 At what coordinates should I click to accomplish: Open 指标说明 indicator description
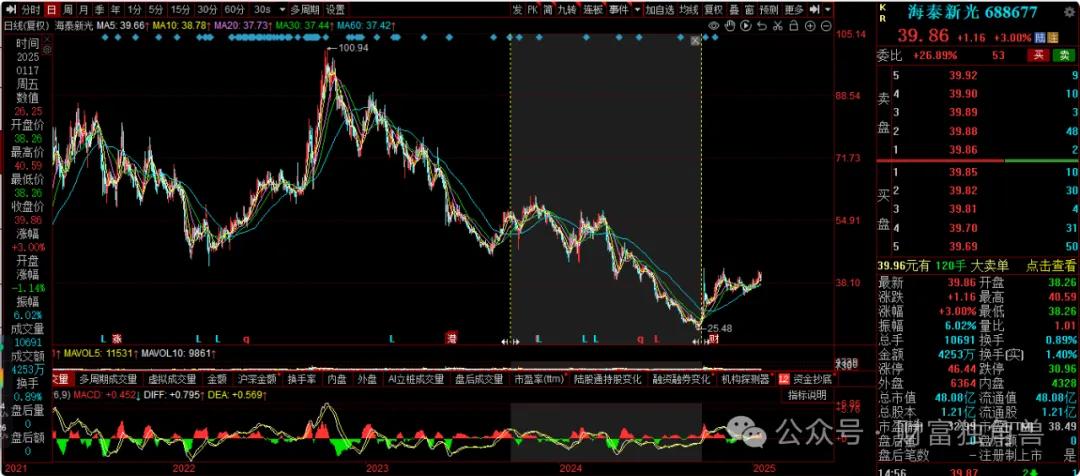pyautogui.click(x=807, y=395)
